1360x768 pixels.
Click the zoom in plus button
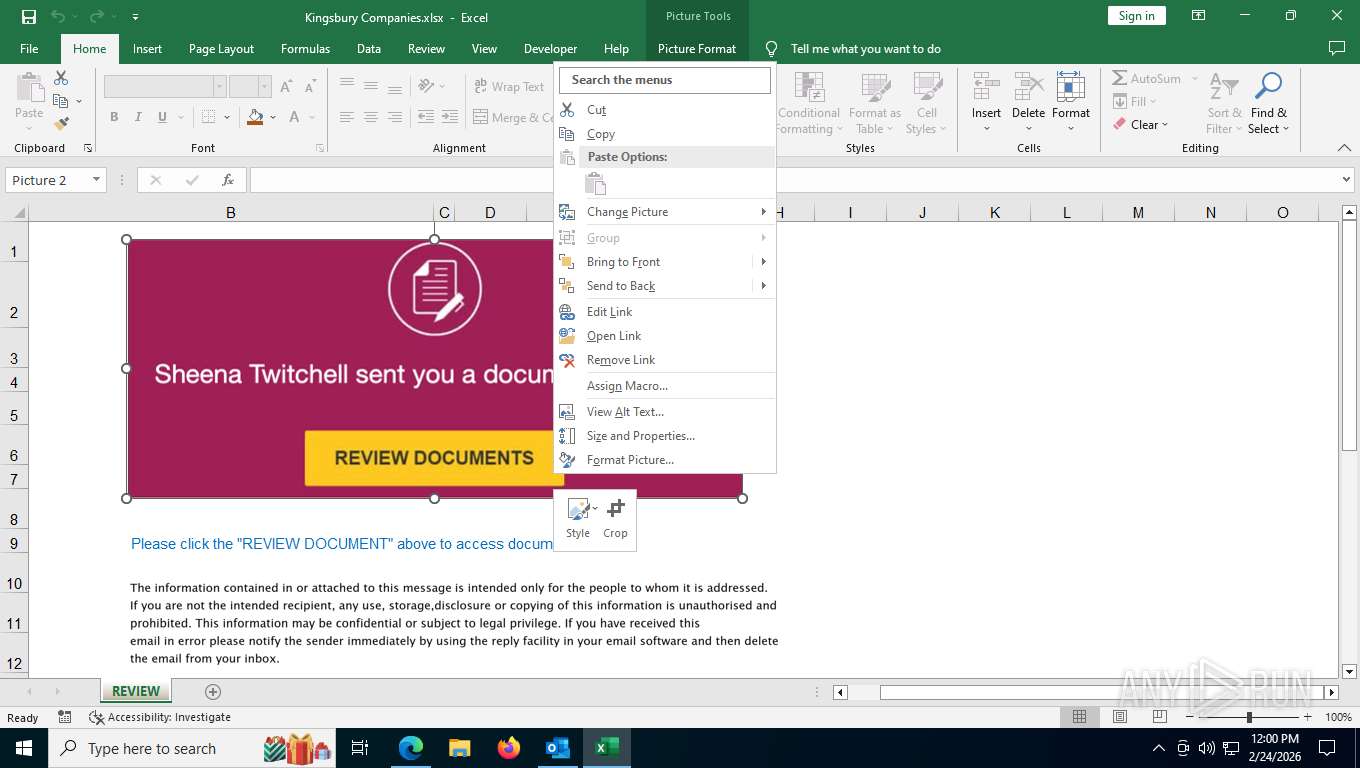1307,717
